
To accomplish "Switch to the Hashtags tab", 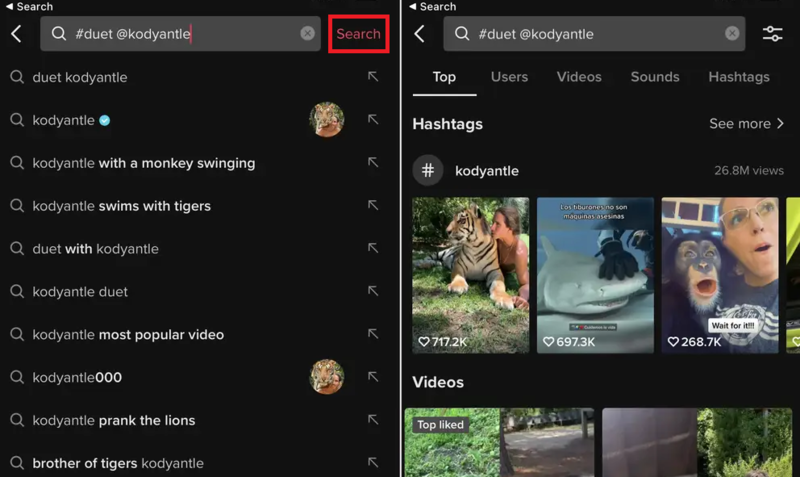I will point(739,77).
